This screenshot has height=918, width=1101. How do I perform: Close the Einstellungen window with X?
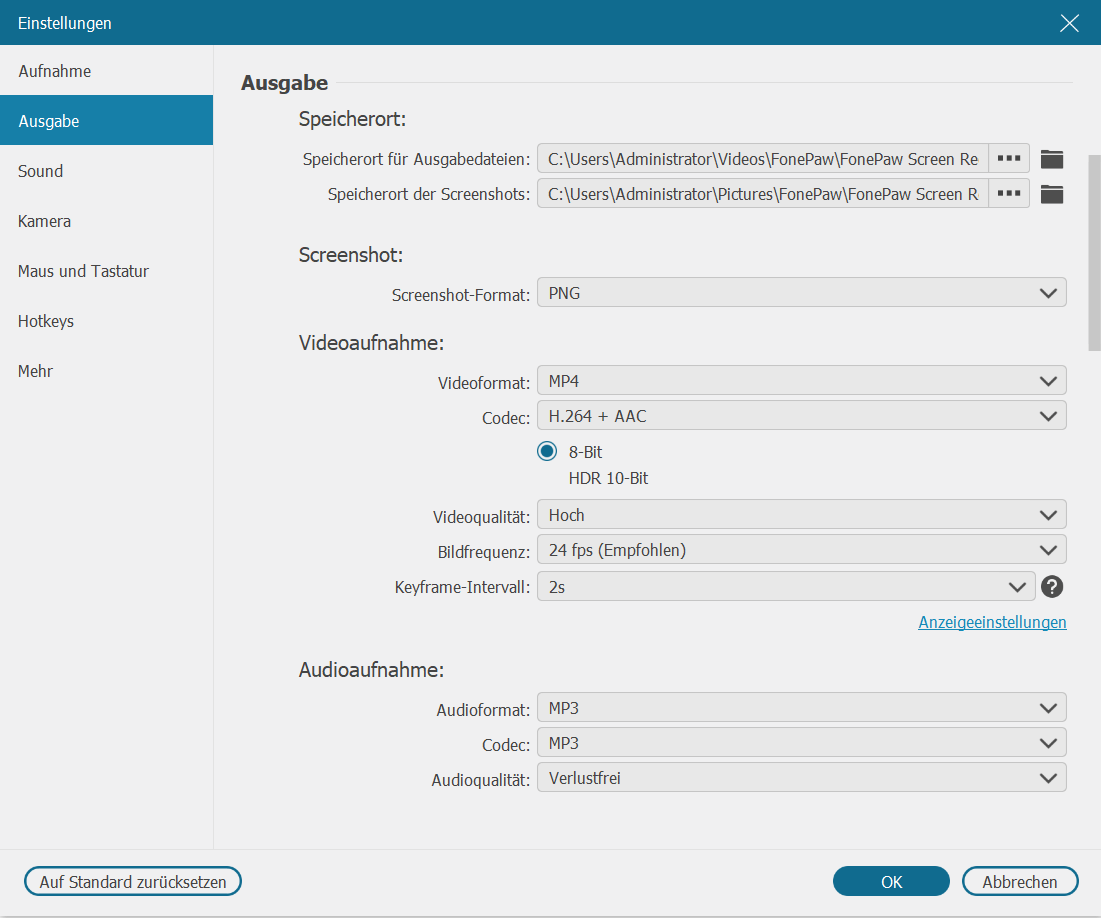(x=1069, y=23)
